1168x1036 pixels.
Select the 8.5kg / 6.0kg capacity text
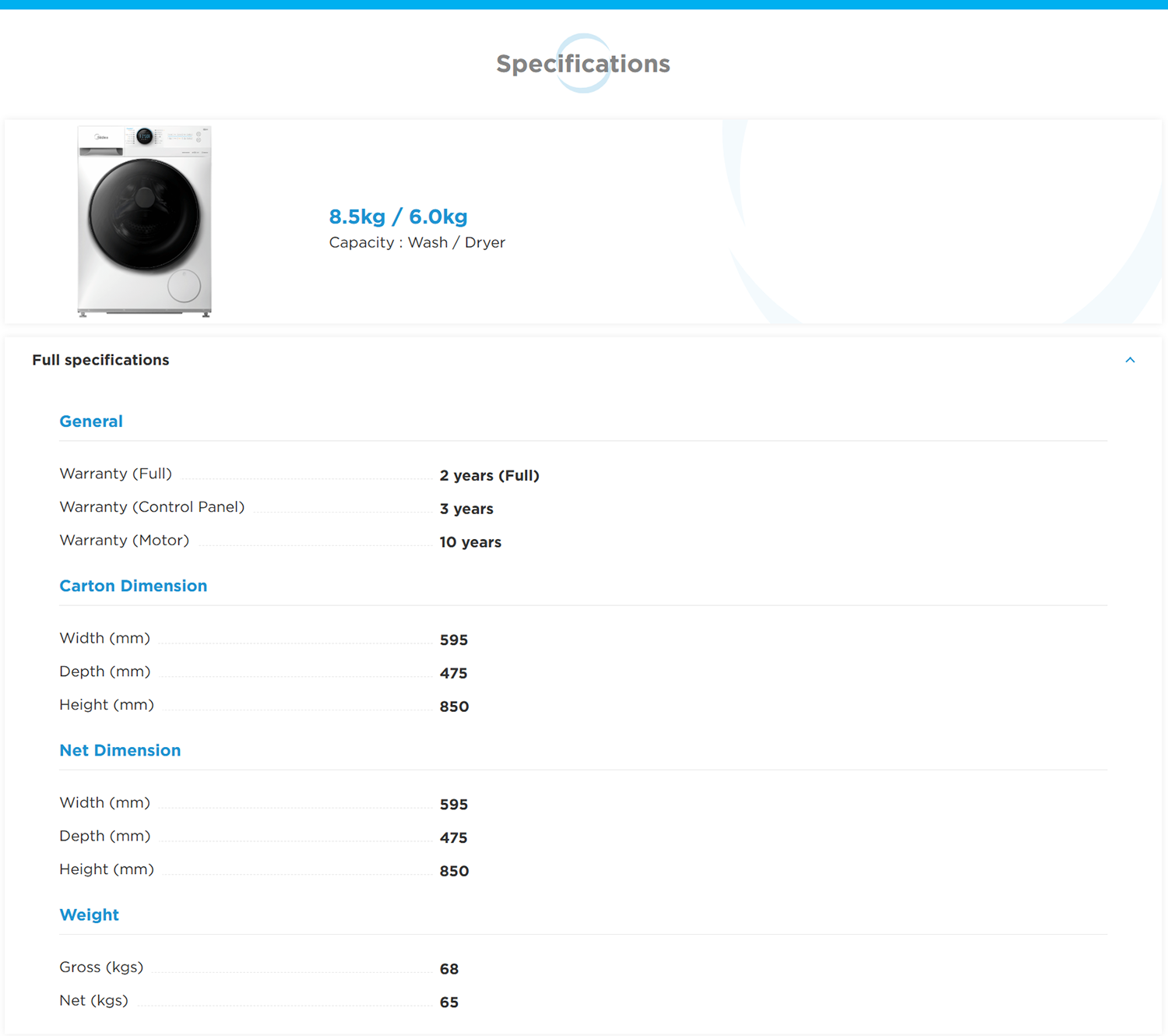[398, 217]
